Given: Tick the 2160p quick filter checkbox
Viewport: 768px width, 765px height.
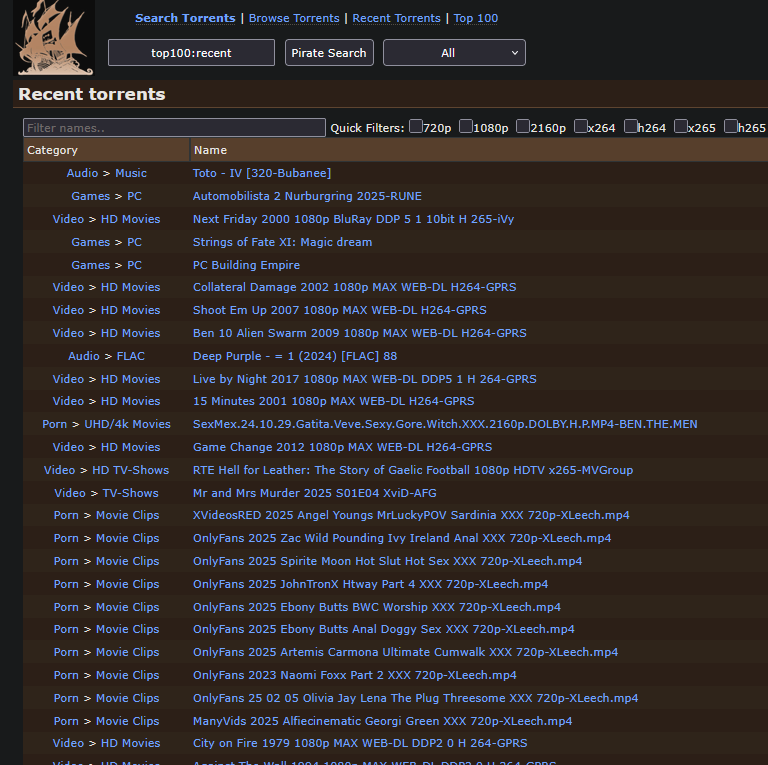Looking at the screenshot, I should (x=523, y=126).
